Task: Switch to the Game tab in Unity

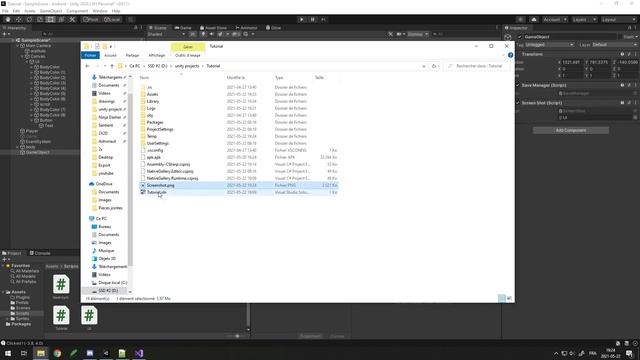Action: 183,28
